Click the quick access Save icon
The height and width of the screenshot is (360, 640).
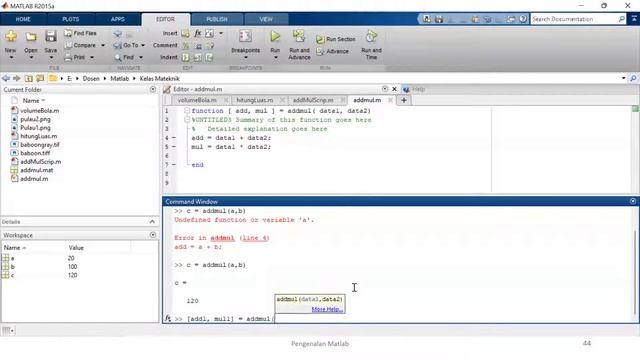point(439,19)
